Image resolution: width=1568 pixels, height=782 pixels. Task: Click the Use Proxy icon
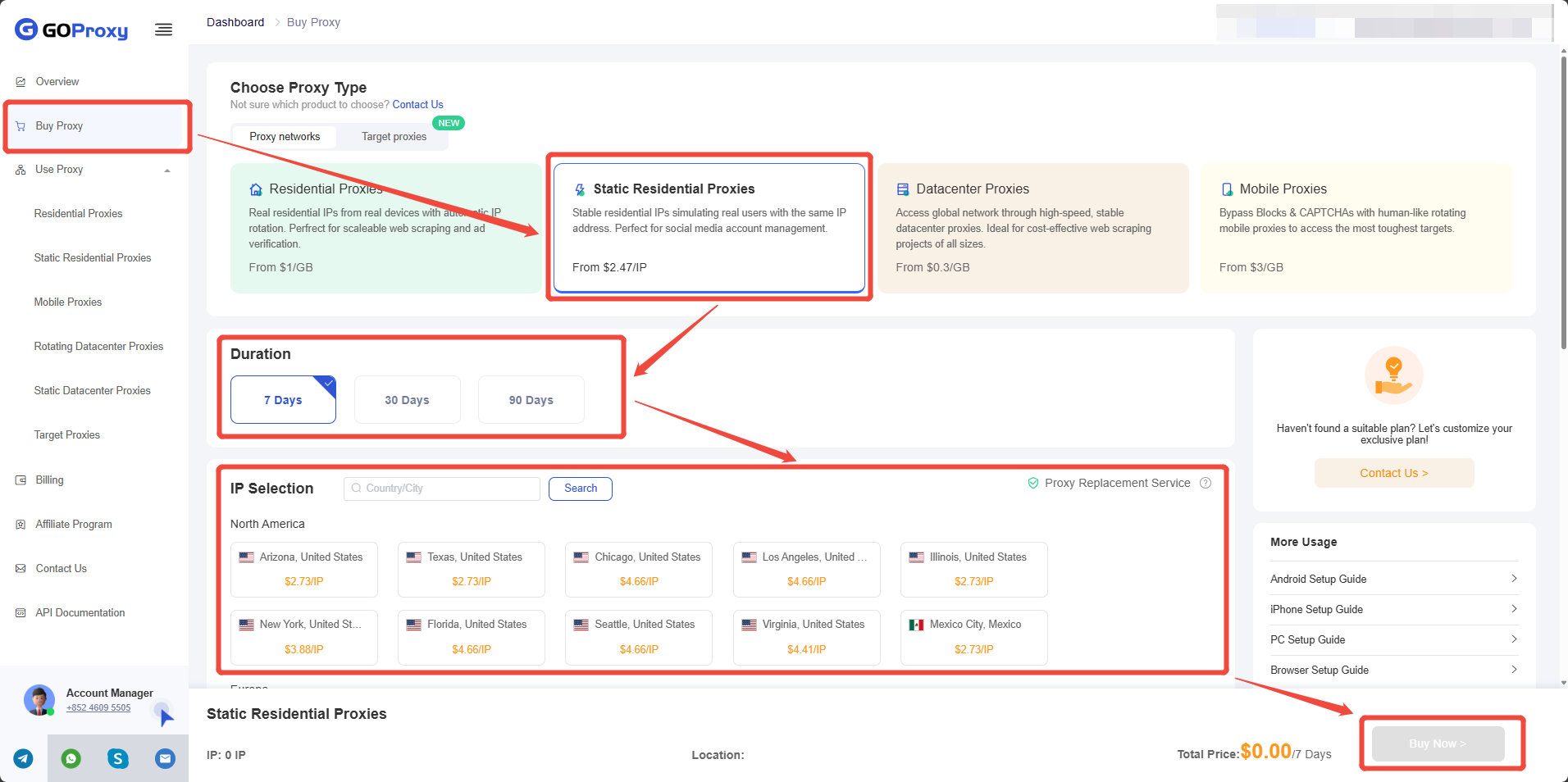pos(21,170)
